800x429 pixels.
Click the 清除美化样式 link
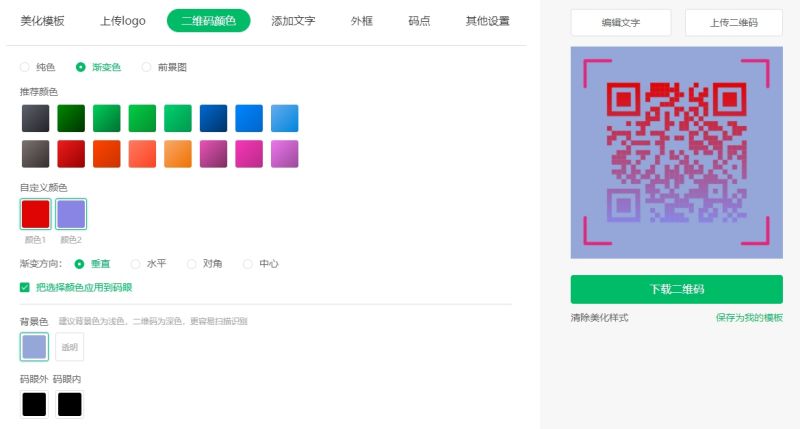tap(600, 318)
